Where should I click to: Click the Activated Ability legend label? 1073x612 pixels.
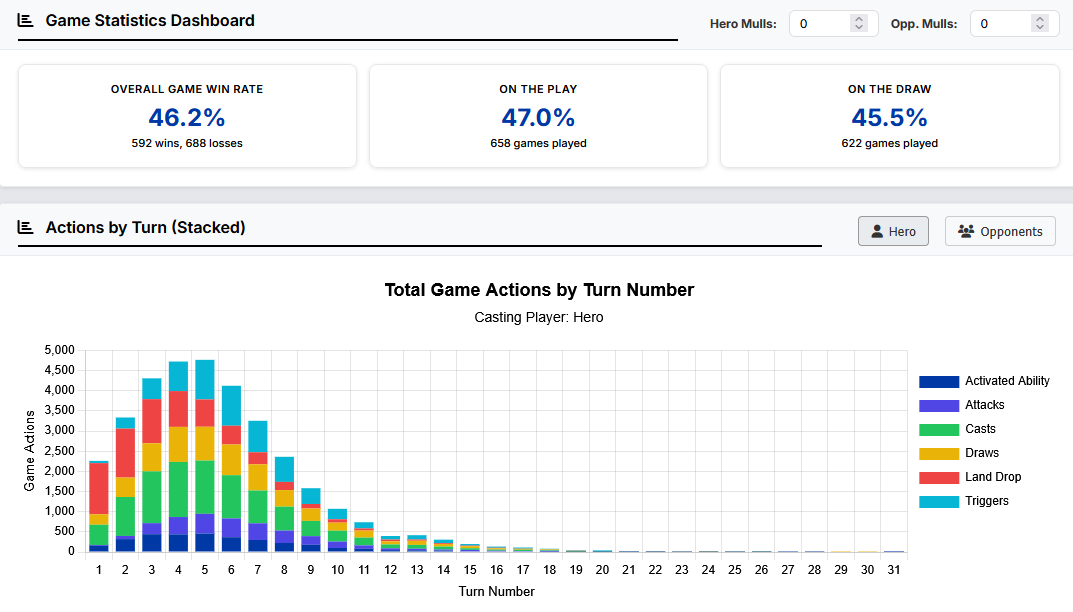[x=1007, y=381]
